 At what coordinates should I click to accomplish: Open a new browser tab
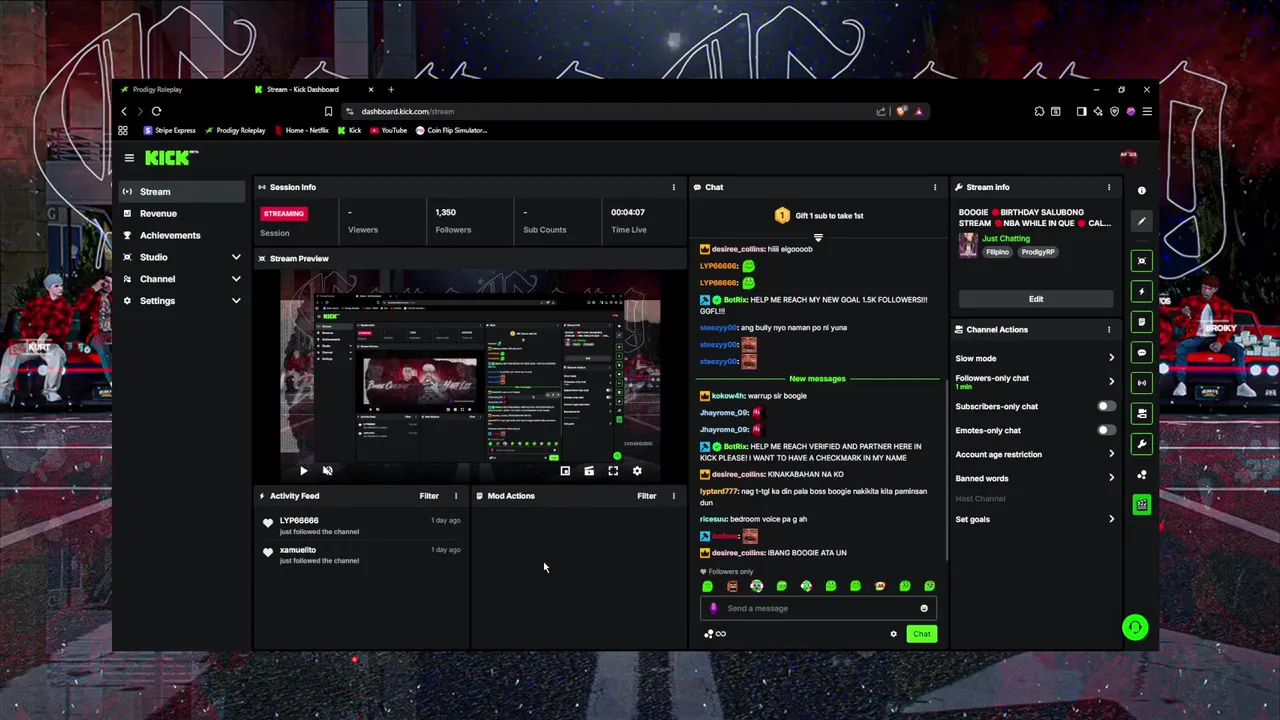391,90
